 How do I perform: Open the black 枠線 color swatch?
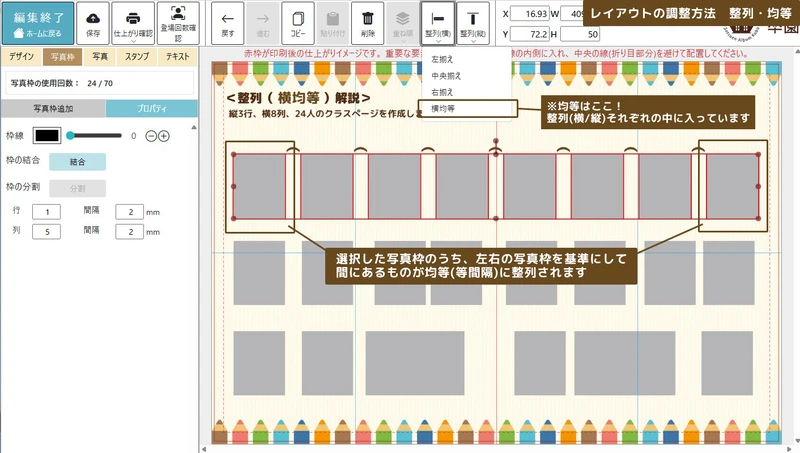coord(47,136)
